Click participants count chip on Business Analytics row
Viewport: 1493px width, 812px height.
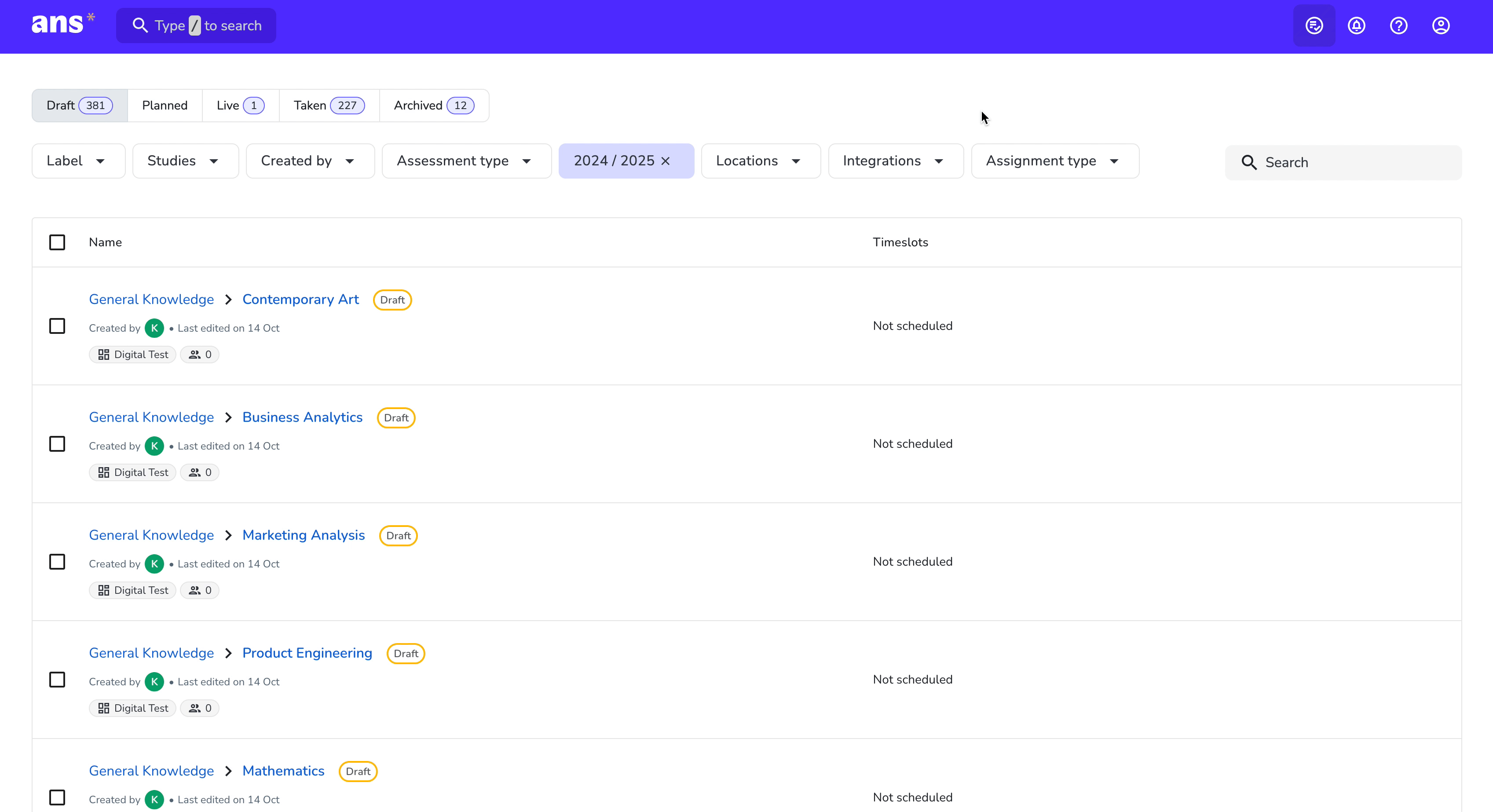pos(200,472)
